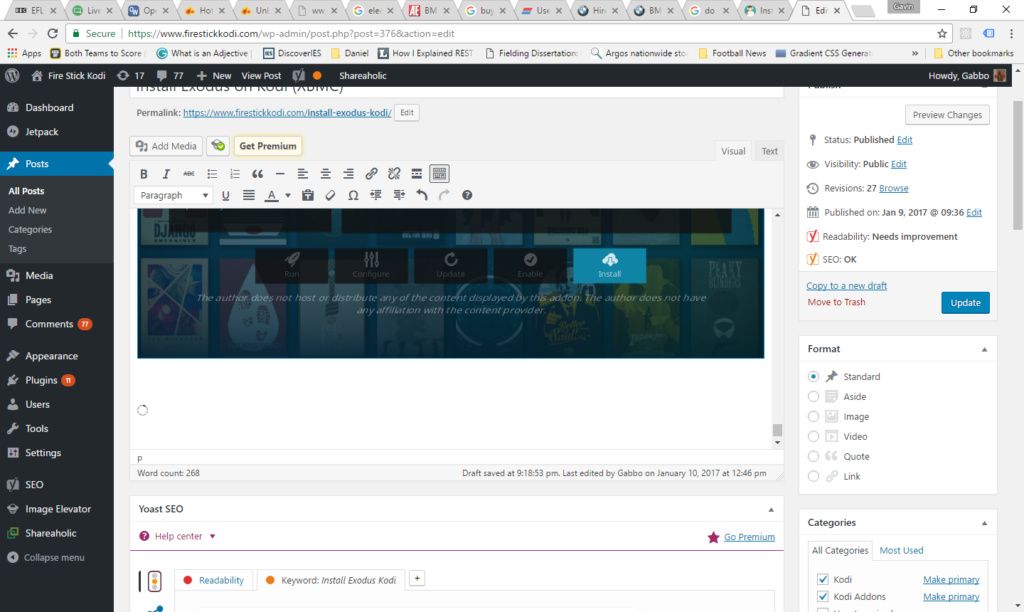Image resolution: width=1024 pixels, height=612 pixels.
Task: Uncheck the Kodi category
Action: [x=823, y=579]
